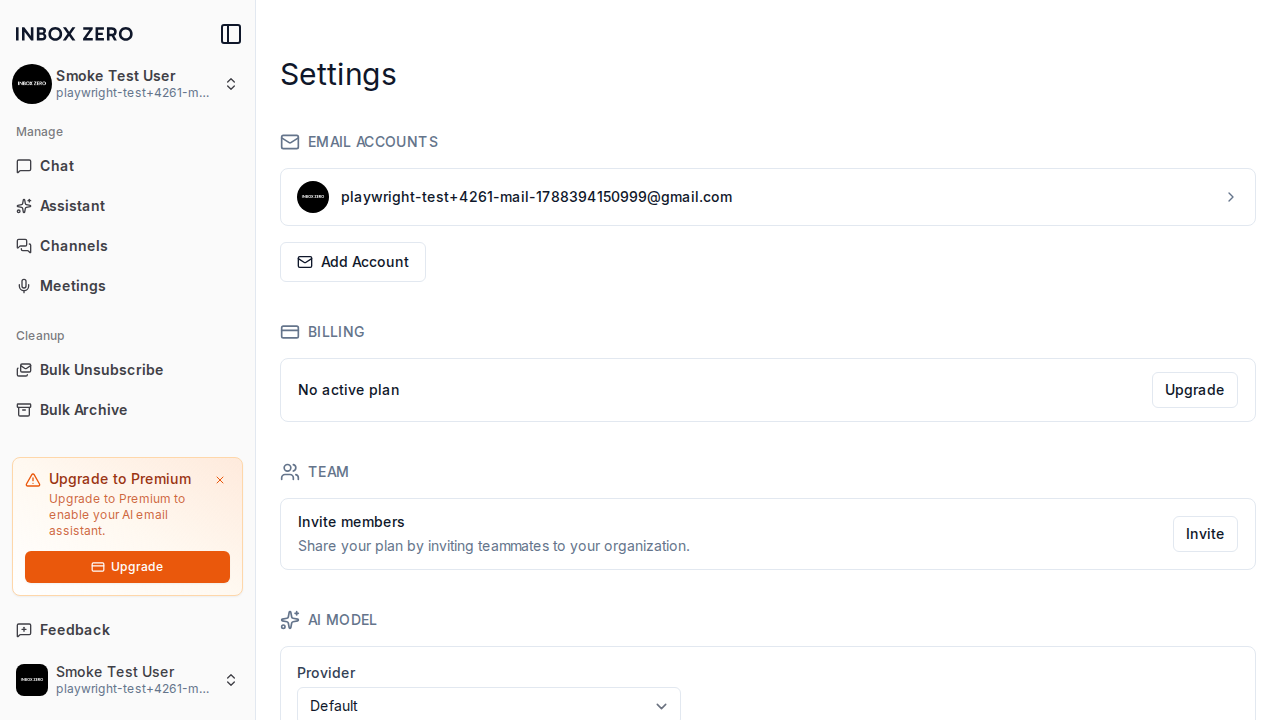Expand the gmail account row chevron

[x=1231, y=197]
